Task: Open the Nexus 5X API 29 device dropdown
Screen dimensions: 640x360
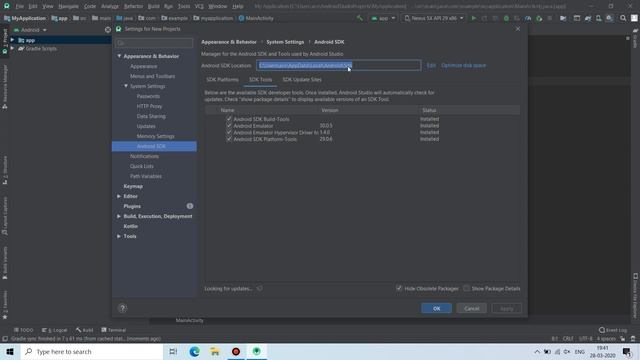Action: (x=434, y=18)
